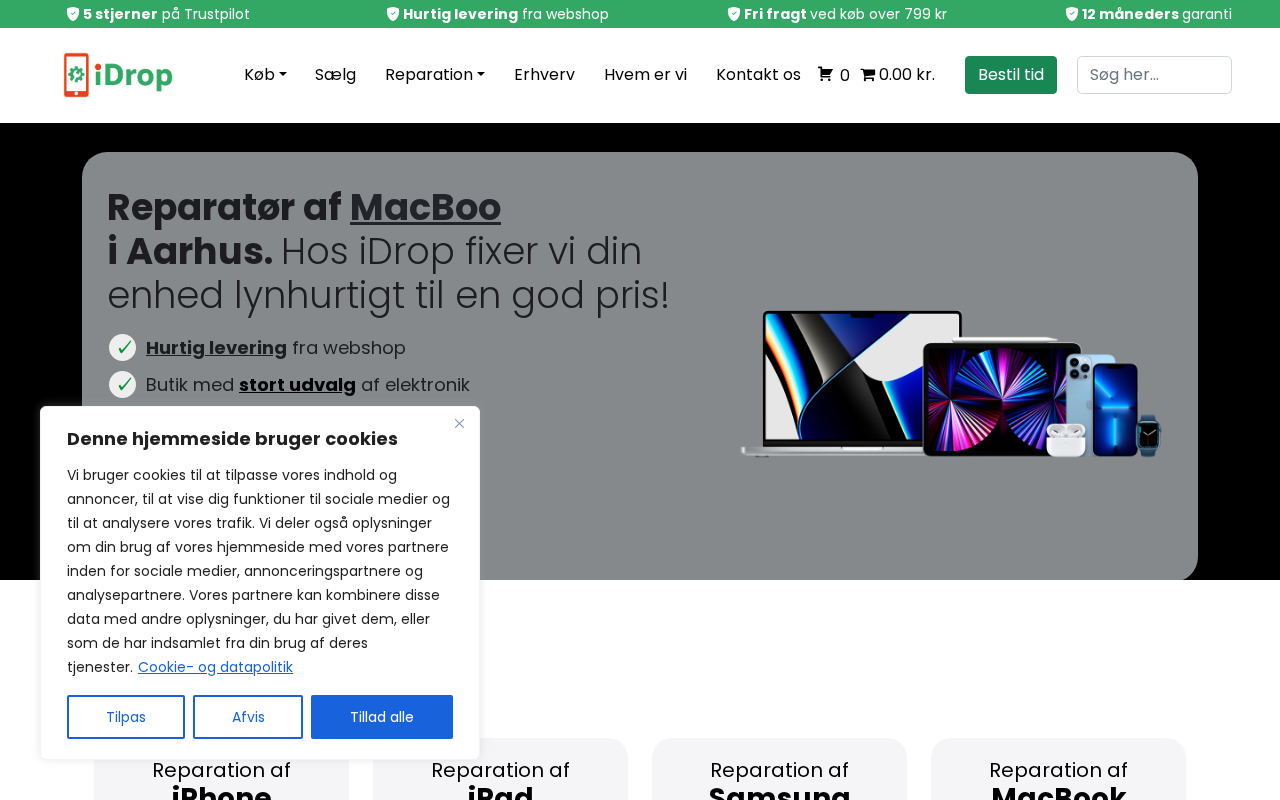Image resolution: width=1280 pixels, height=800 pixels.
Task: Focus the Søg her search field
Action: pos(1154,75)
